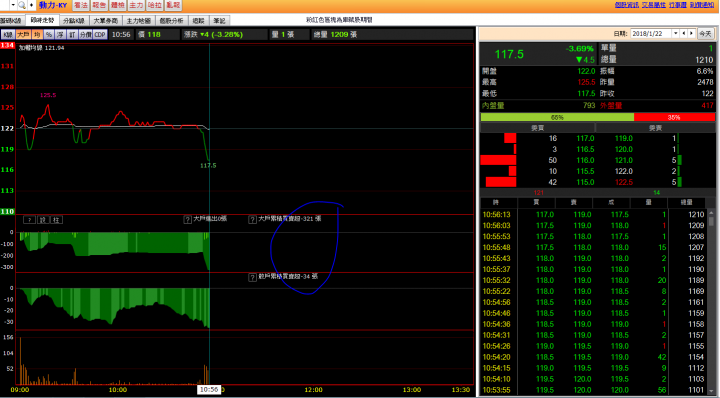Switch to the 即時走勢 tab
This screenshot has height=398, width=720.
coord(42,20)
